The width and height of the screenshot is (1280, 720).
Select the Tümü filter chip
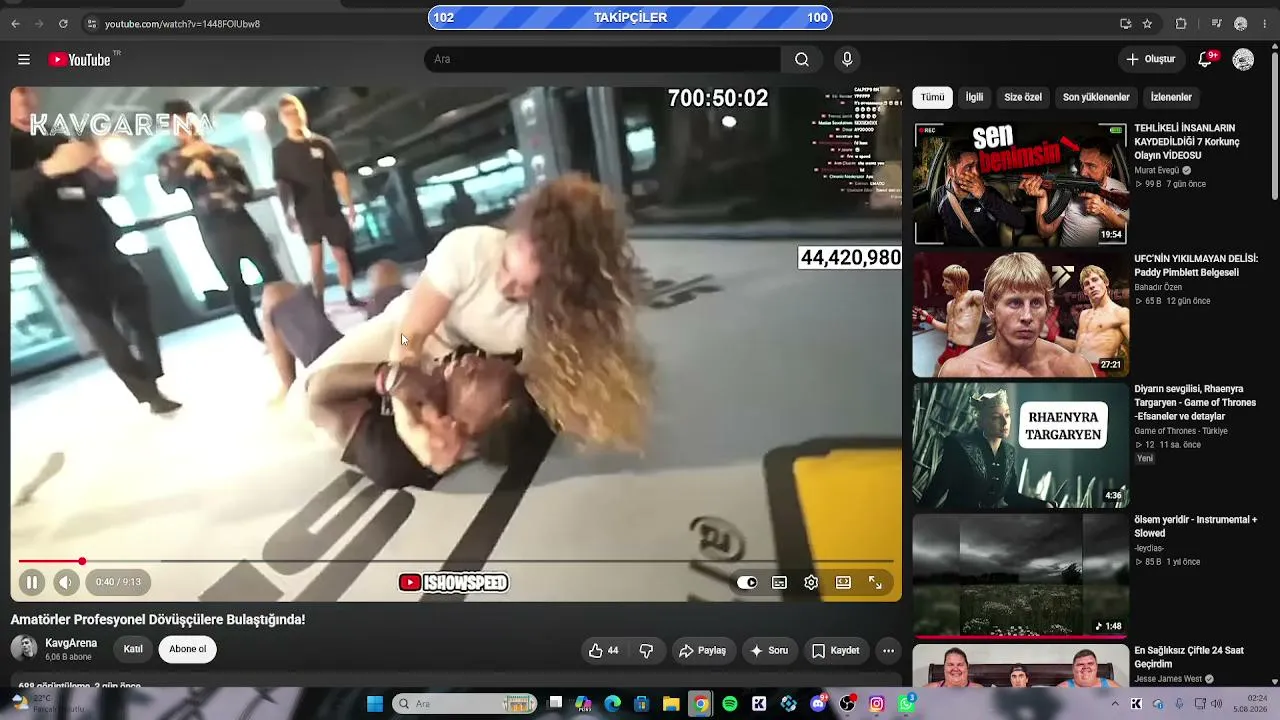(x=932, y=97)
